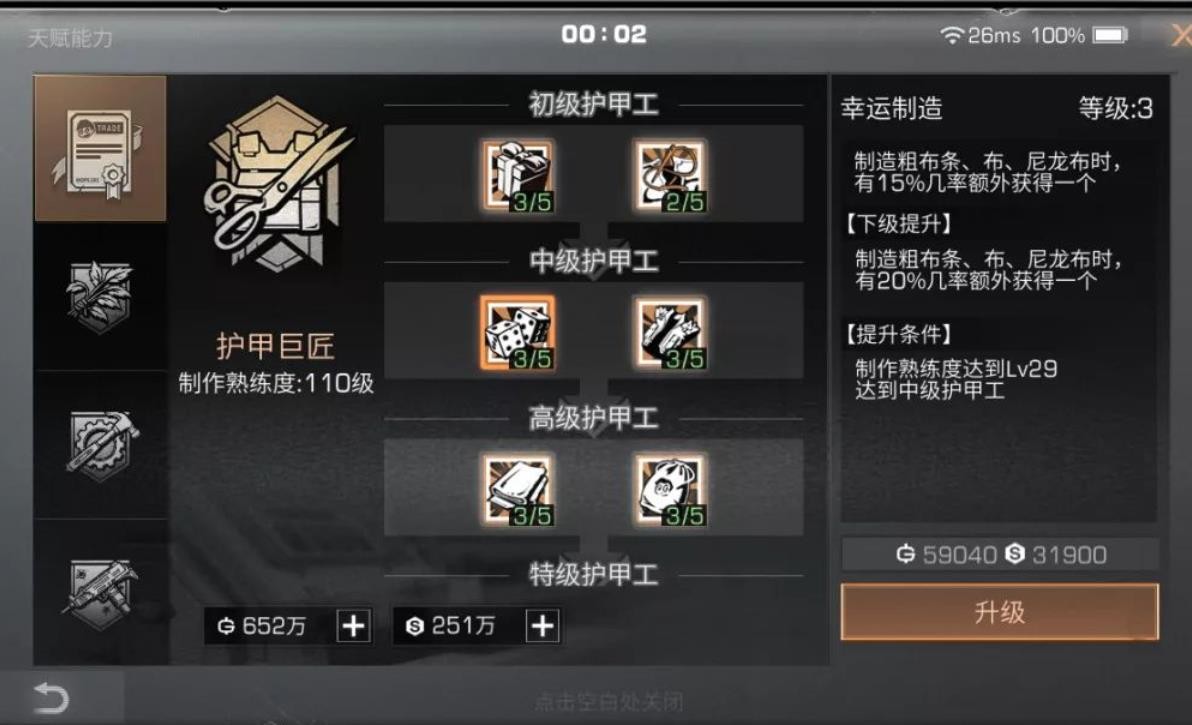
Task: Click the 特级护甲工 tier heading
Action: tap(594, 575)
